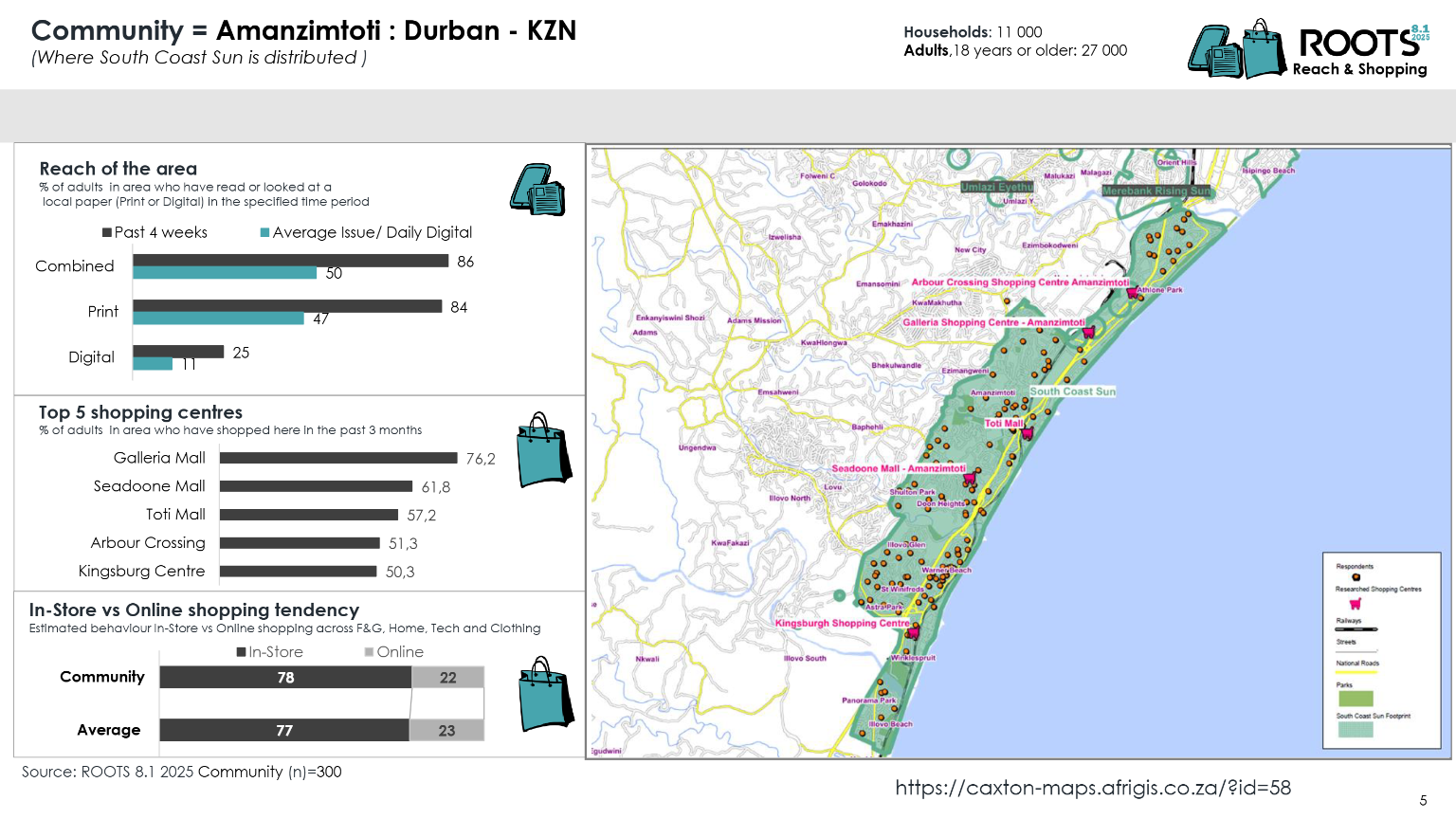The image size is (1456, 819).
Task: Click the Community In-Store bar showing 78
Action: [285, 677]
